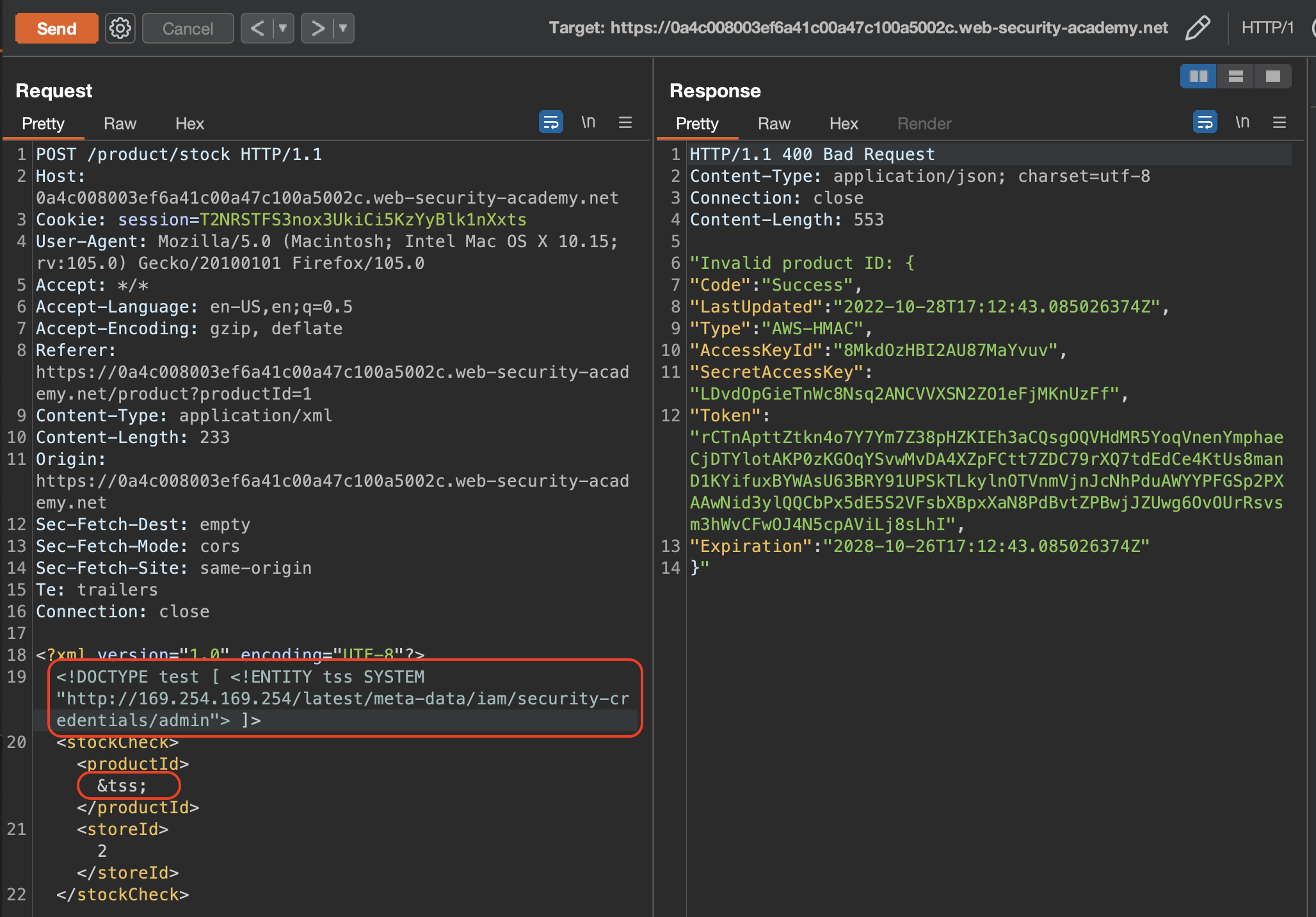Click the User-Agent header line
This screenshot has height=917, width=1316.
click(327, 252)
